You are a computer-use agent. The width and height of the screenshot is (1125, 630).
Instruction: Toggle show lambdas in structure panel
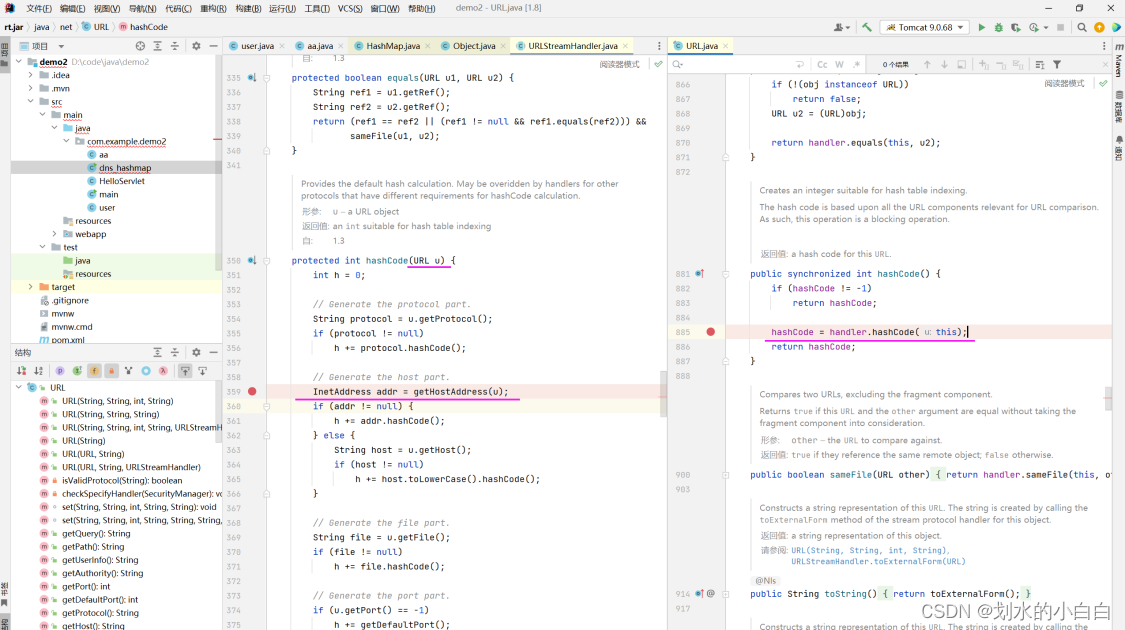pyautogui.click(x=164, y=371)
